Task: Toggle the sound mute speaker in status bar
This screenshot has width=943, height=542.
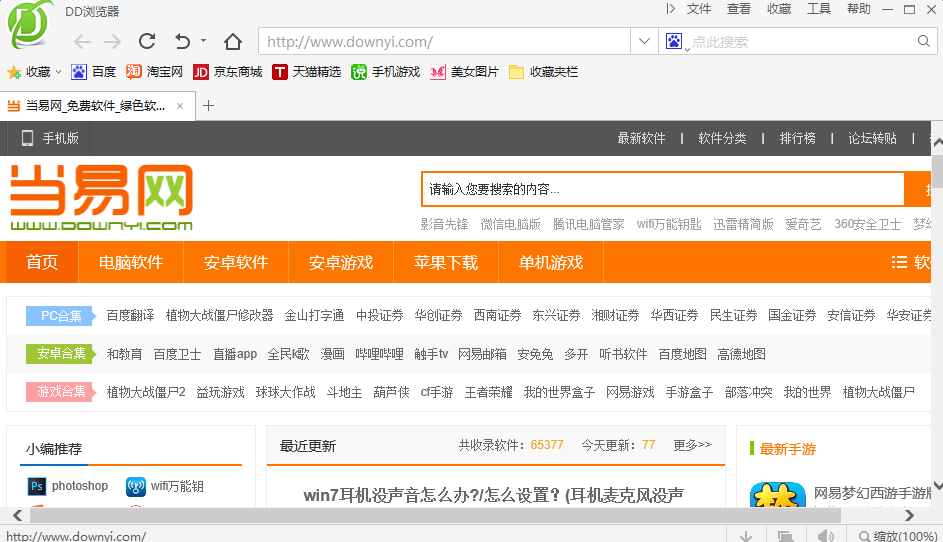Action: click(825, 536)
